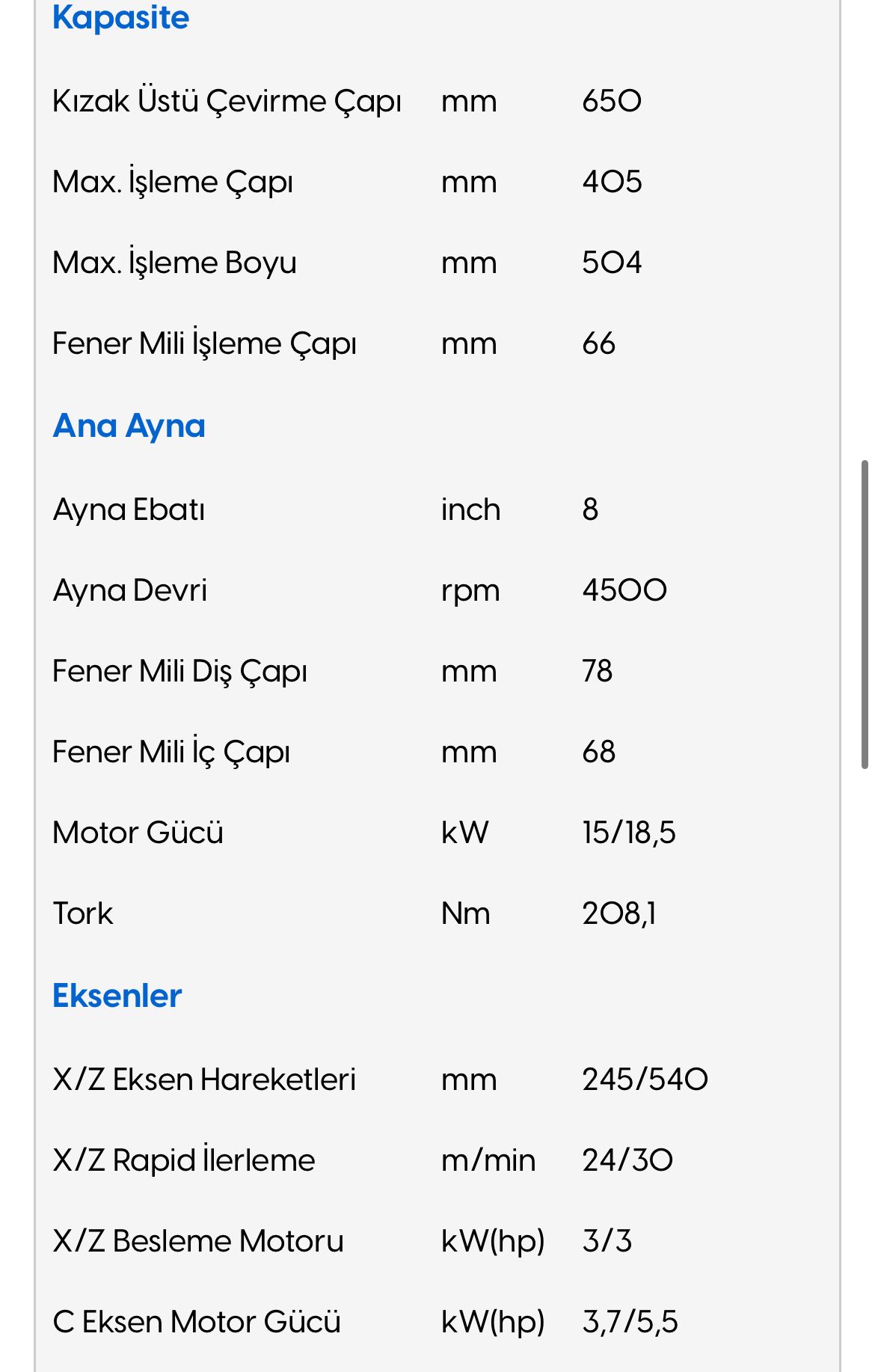Viewport: 875px width, 1372px height.
Task: Select the Motor Gücü value 15/18,5
Action: [x=629, y=833]
